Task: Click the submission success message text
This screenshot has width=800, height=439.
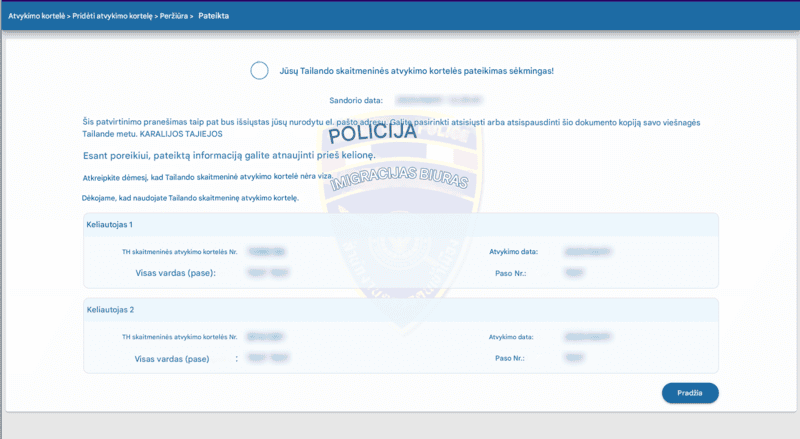Action: 416,71
